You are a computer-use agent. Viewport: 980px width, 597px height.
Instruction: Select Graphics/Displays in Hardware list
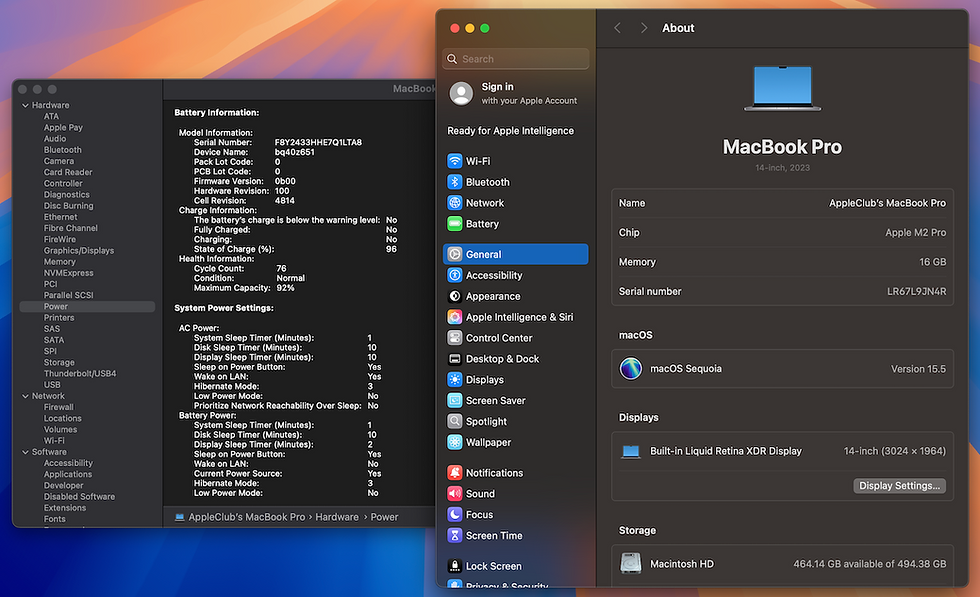click(79, 251)
